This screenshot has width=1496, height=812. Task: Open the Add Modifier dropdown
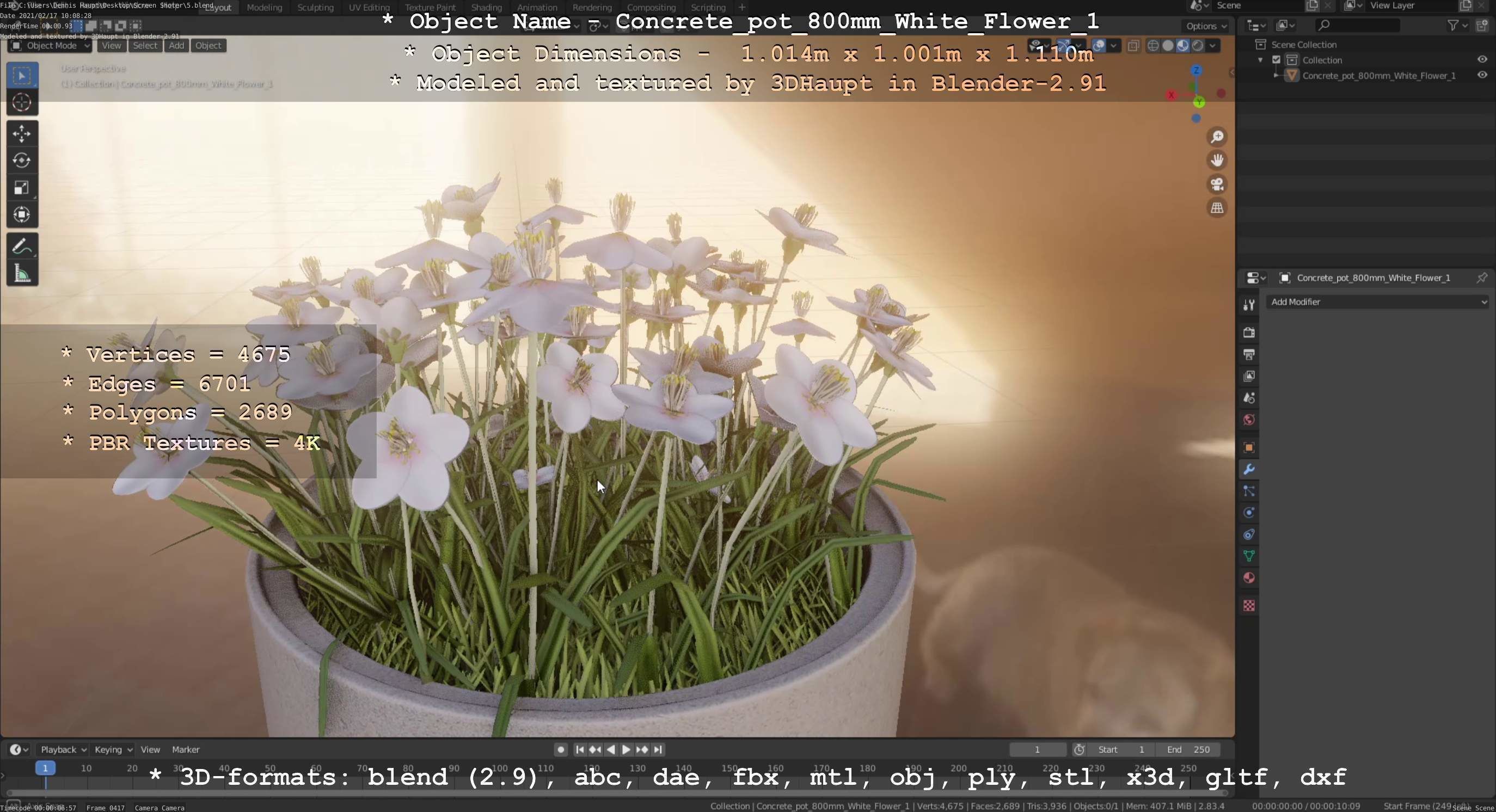coord(1378,302)
